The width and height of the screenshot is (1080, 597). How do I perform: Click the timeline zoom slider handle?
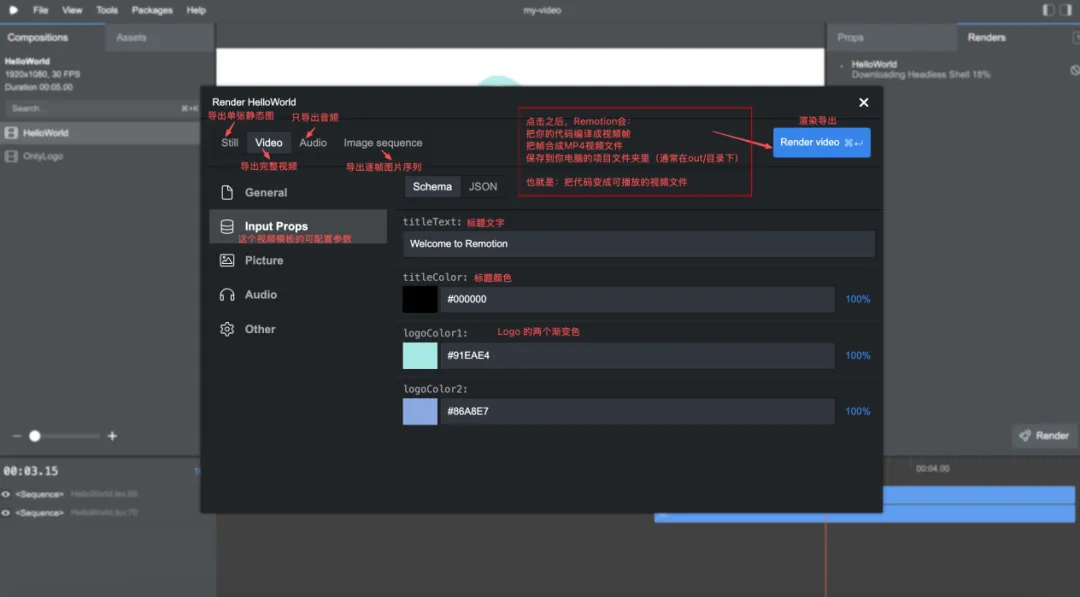(x=34, y=436)
